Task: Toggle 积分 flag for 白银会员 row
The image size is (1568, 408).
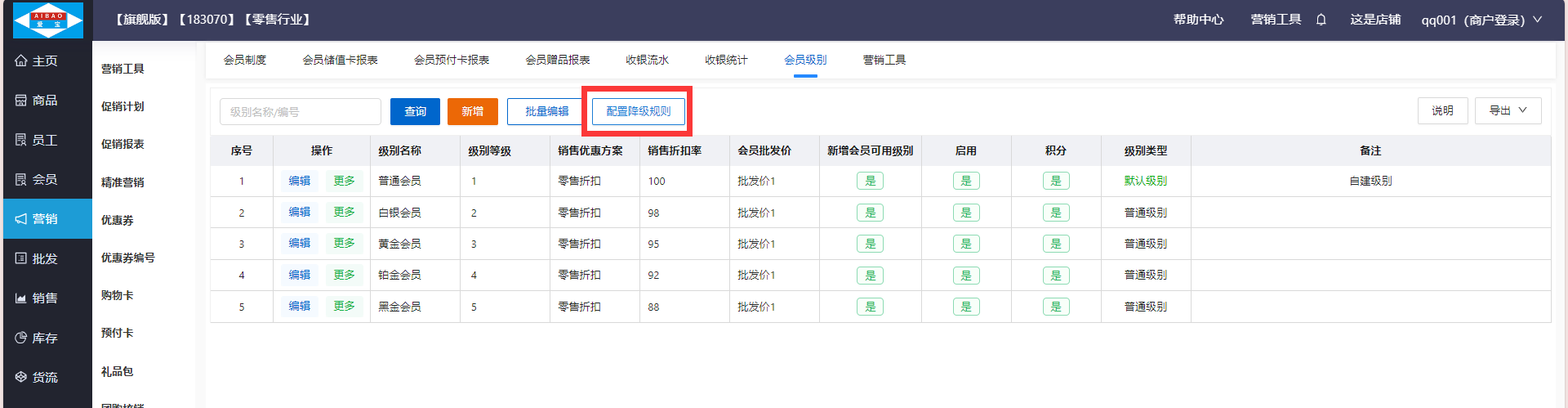Action: [1055, 213]
